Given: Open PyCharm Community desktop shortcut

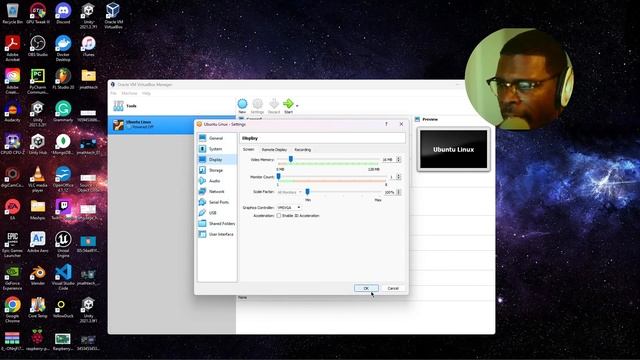Looking at the screenshot, I should pos(38,81).
